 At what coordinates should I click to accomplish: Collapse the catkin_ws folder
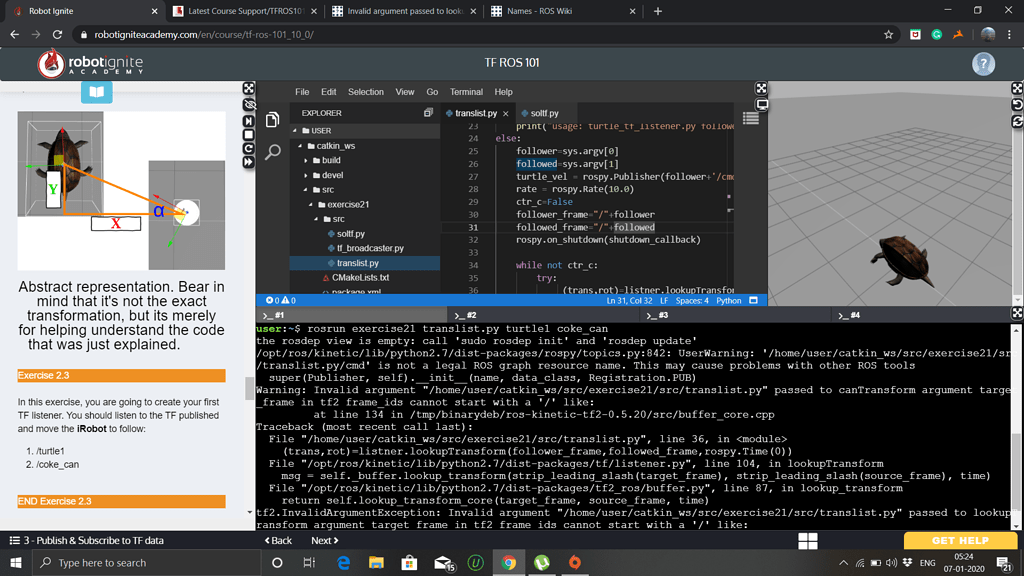334,145
